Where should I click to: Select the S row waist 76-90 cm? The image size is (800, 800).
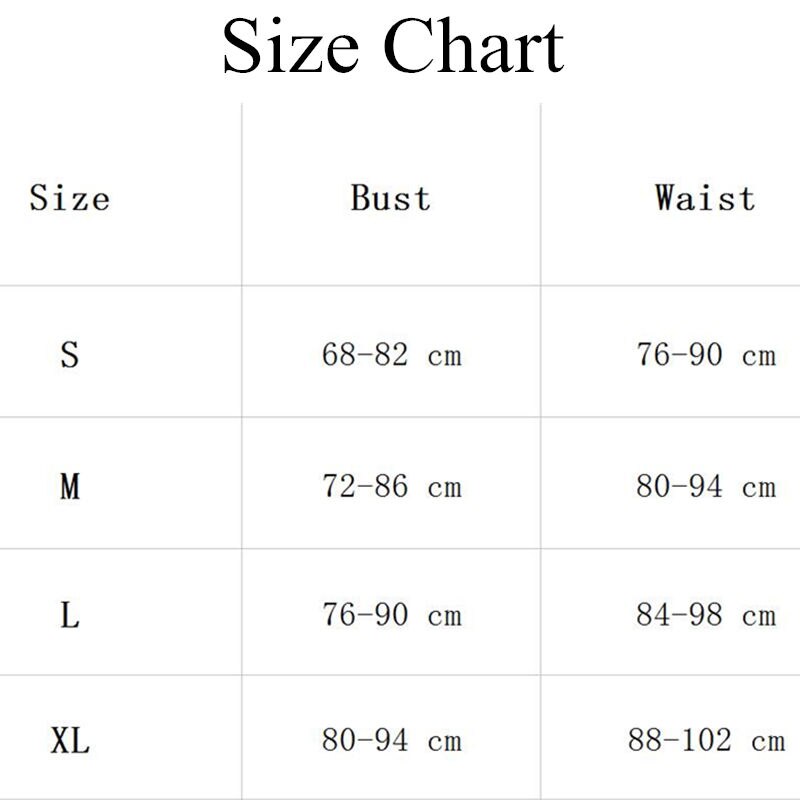point(706,355)
